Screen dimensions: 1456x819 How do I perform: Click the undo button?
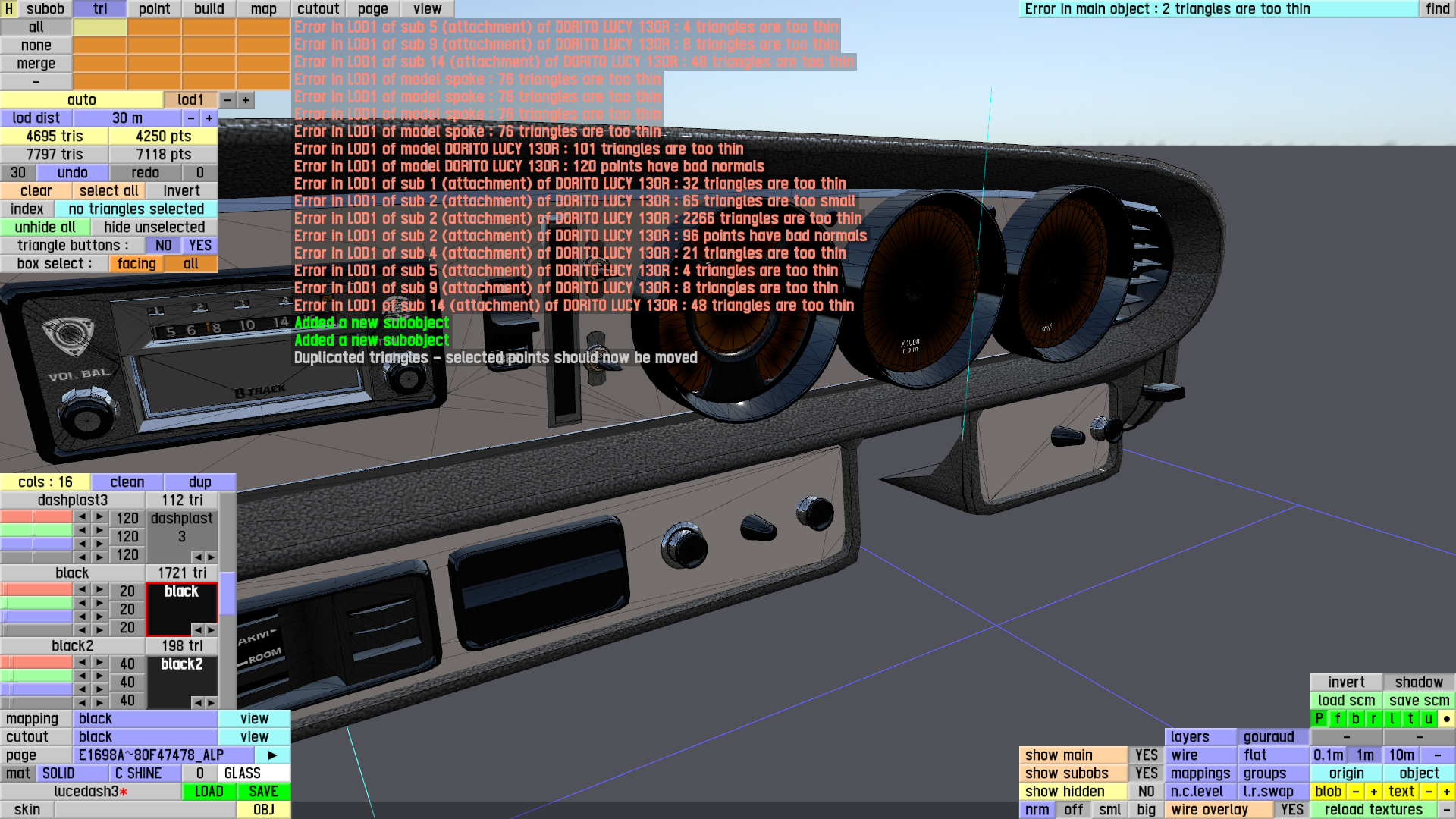72,172
